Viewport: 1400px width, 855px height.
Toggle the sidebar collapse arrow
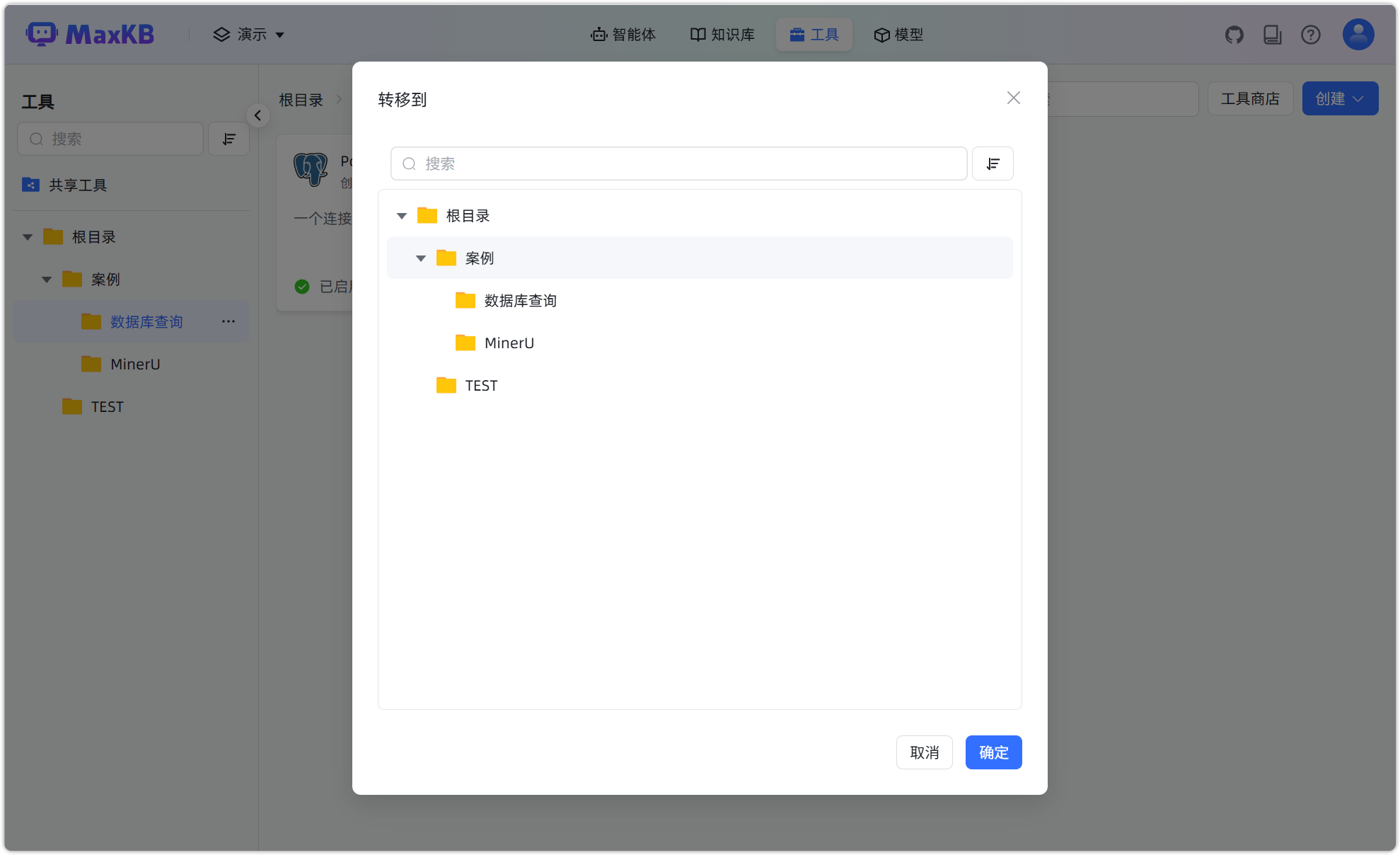pos(258,115)
